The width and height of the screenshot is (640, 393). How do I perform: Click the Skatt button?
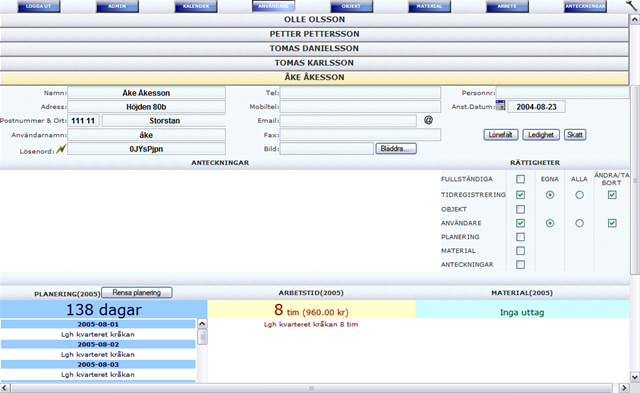point(575,135)
